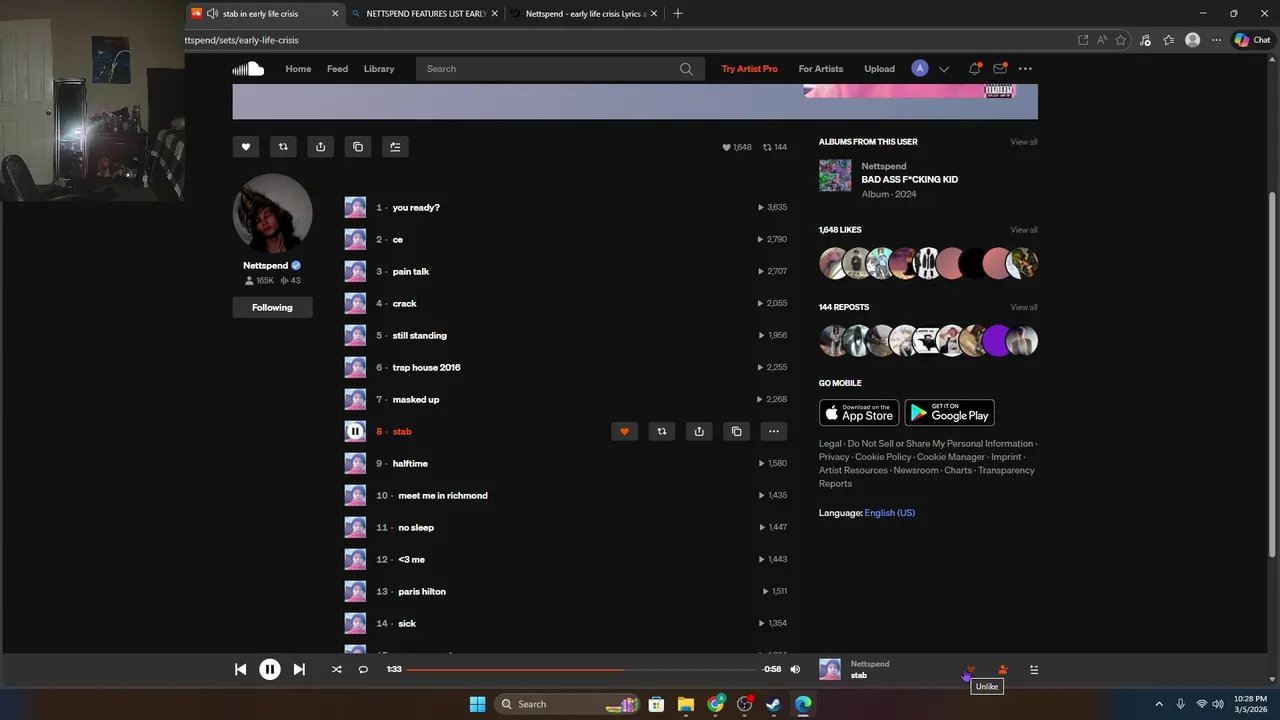The width and height of the screenshot is (1280, 720).
Task: Open the Next up queue
Action: [1034, 669]
